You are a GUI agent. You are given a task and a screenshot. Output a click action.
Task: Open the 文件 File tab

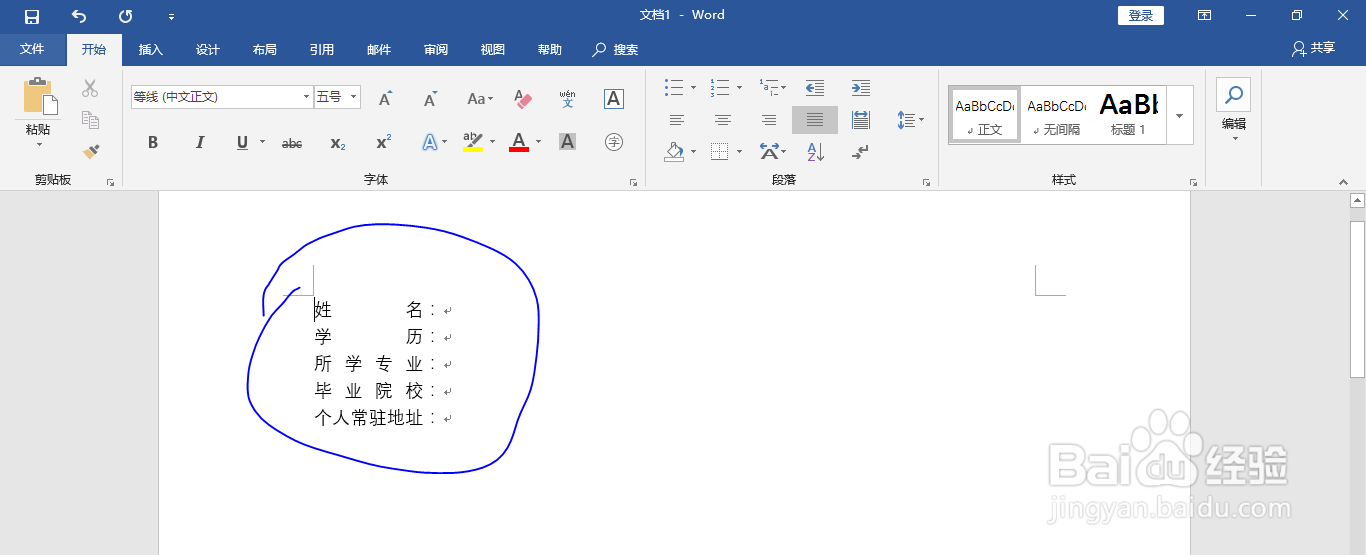32,50
